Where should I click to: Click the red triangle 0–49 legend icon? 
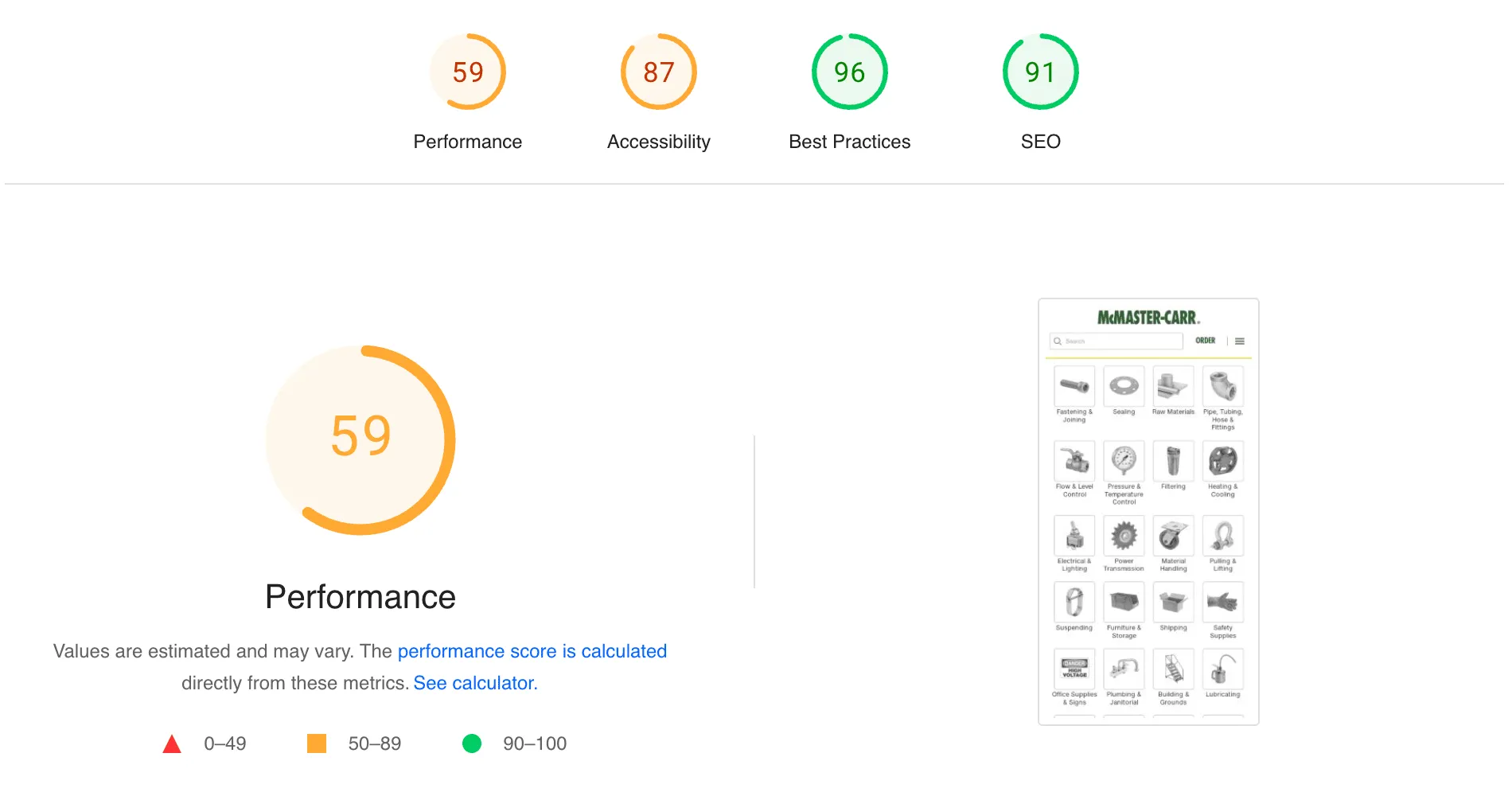[172, 744]
